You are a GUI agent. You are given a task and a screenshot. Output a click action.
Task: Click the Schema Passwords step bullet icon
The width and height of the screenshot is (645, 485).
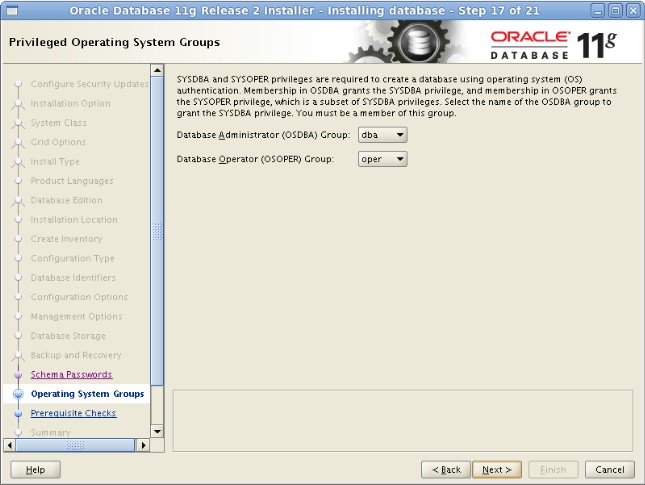click(x=18, y=375)
